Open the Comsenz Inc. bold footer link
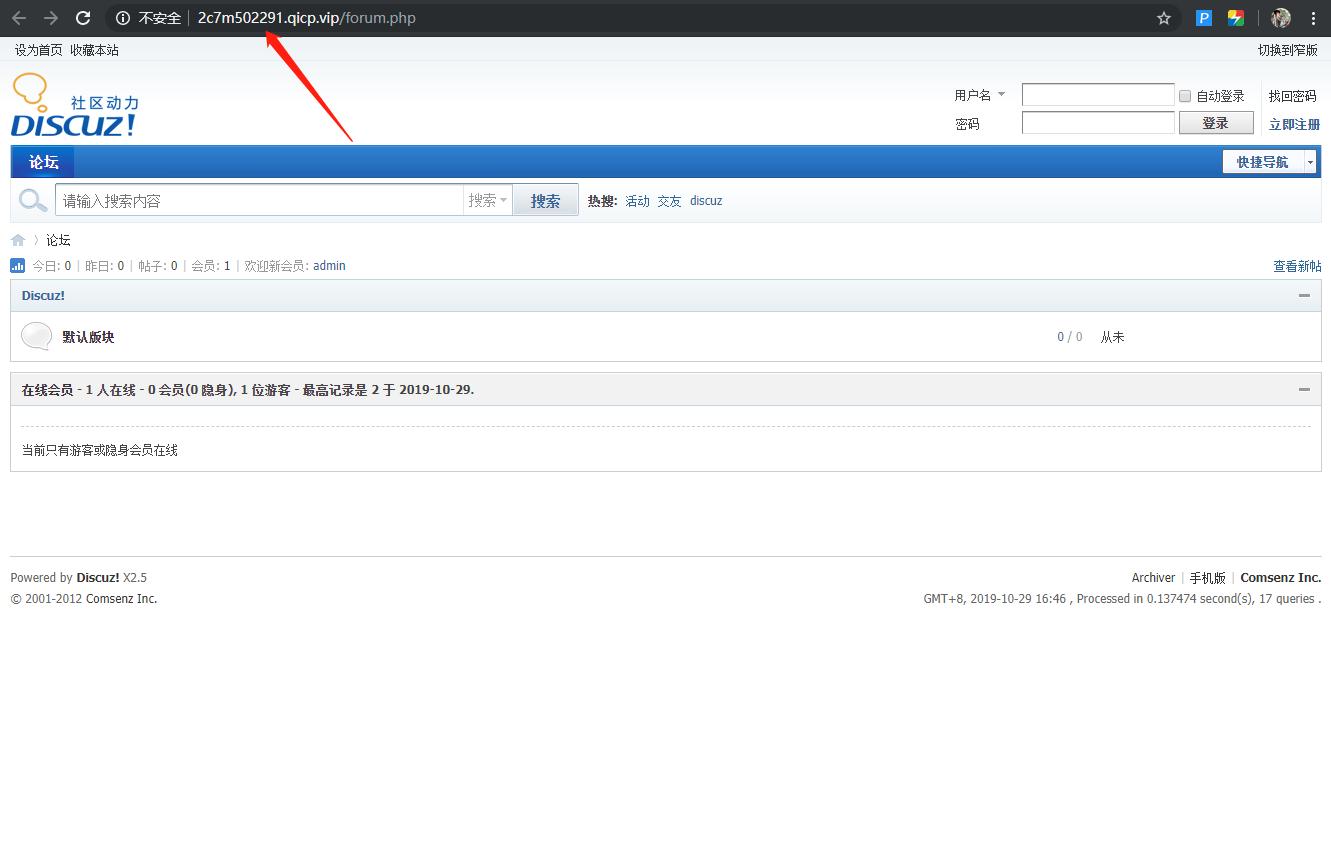 (x=1281, y=578)
